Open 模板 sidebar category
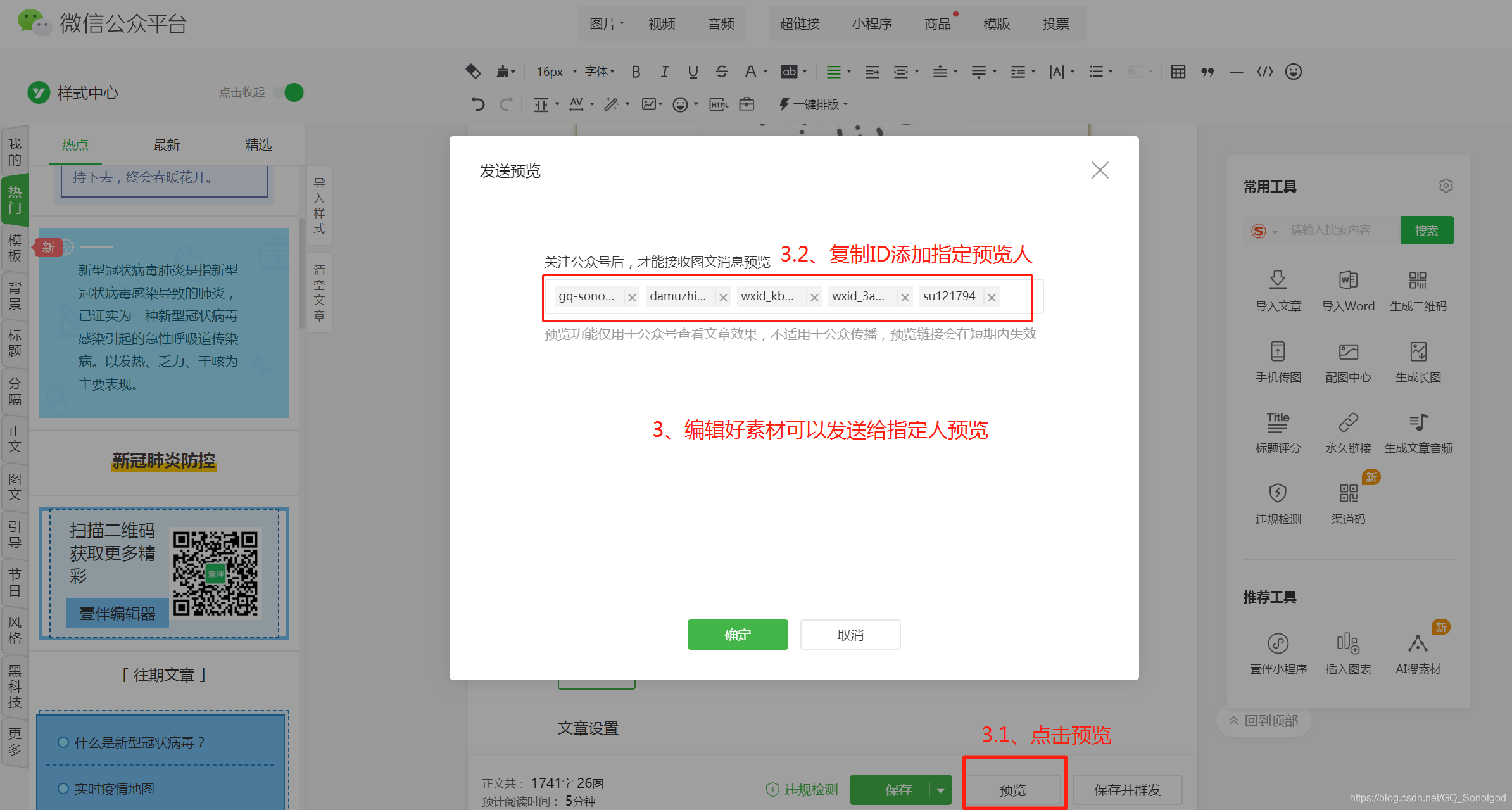 pyautogui.click(x=15, y=248)
